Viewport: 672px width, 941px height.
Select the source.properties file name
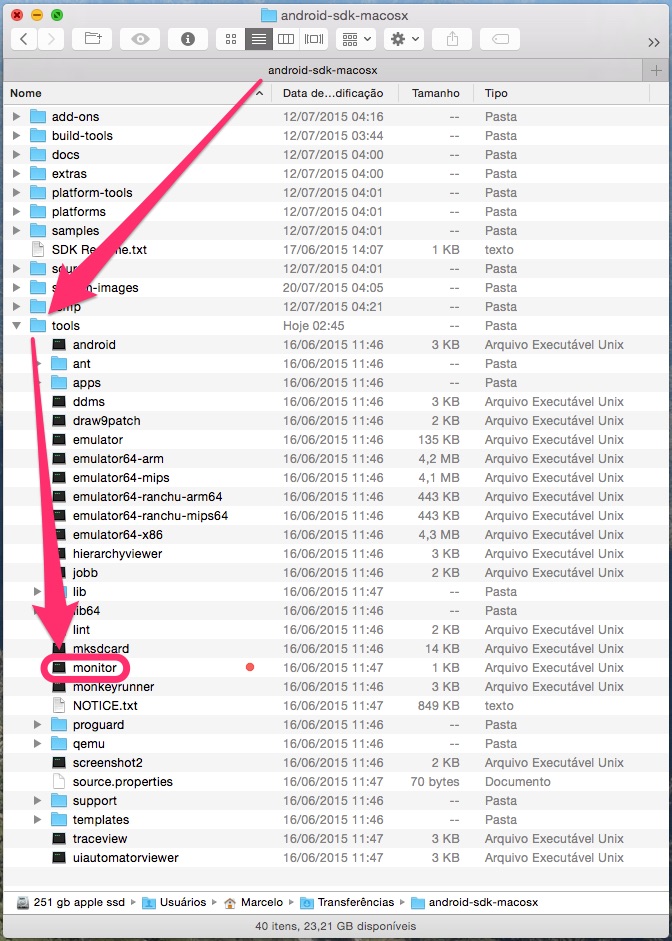(x=122, y=781)
